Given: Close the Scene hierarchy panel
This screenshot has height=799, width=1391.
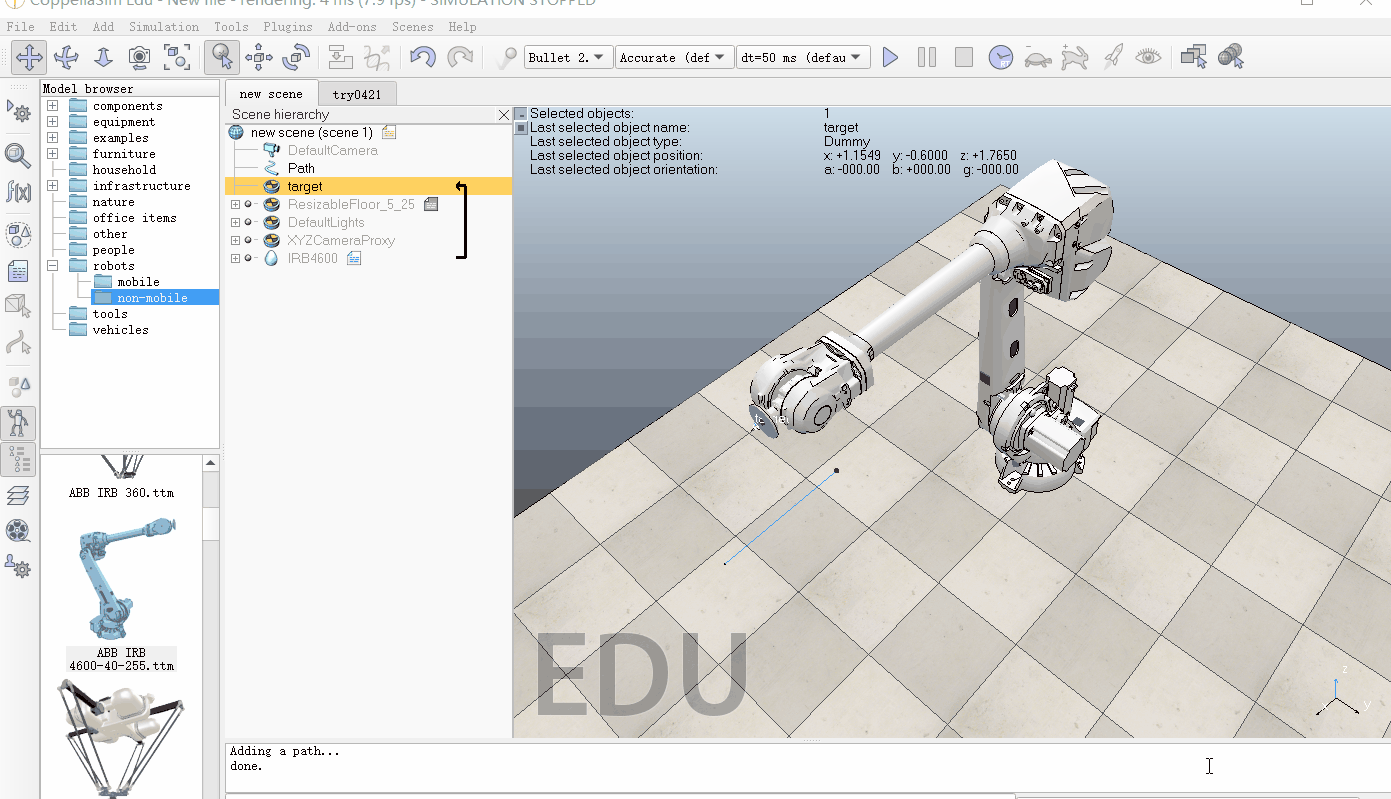Looking at the screenshot, I should click(x=504, y=115).
